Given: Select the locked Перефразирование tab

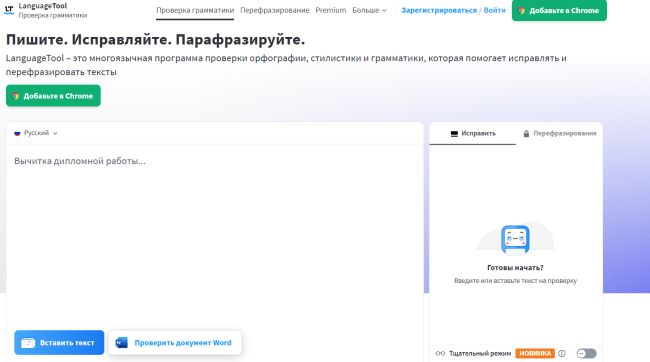Looking at the screenshot, I should 559,134.
